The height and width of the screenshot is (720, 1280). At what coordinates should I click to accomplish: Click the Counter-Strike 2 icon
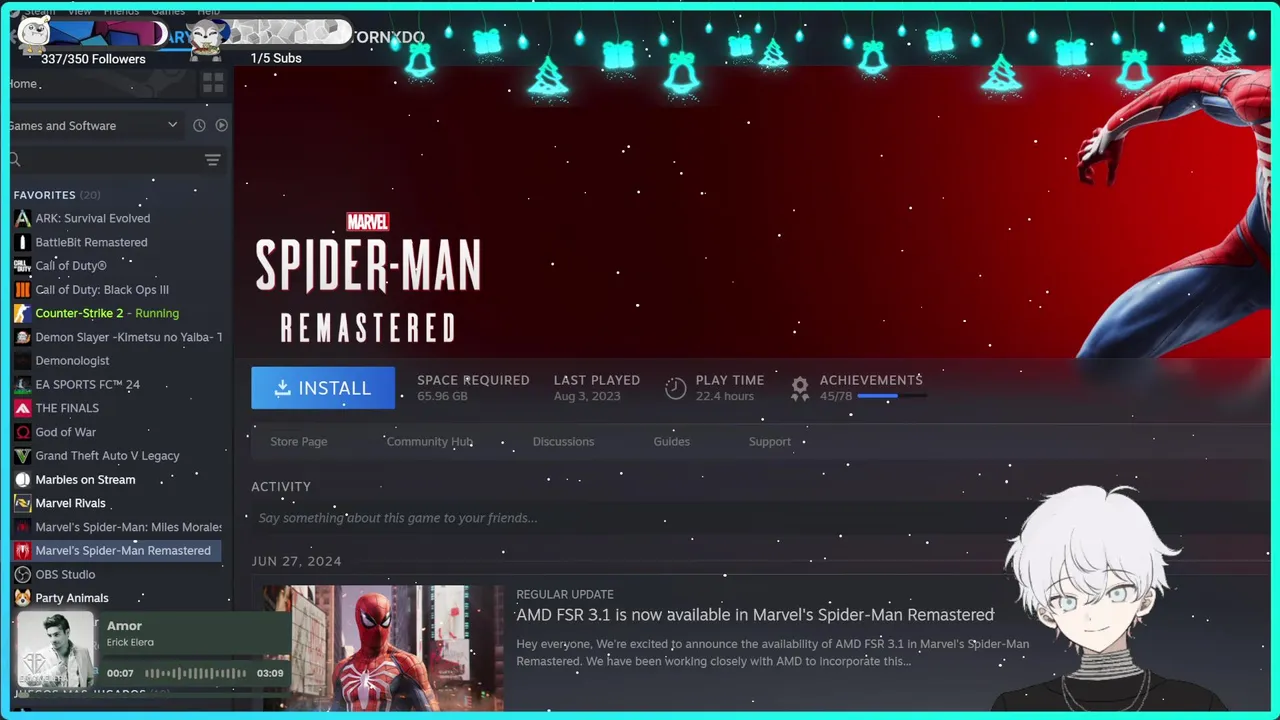(x=22, y=313)
